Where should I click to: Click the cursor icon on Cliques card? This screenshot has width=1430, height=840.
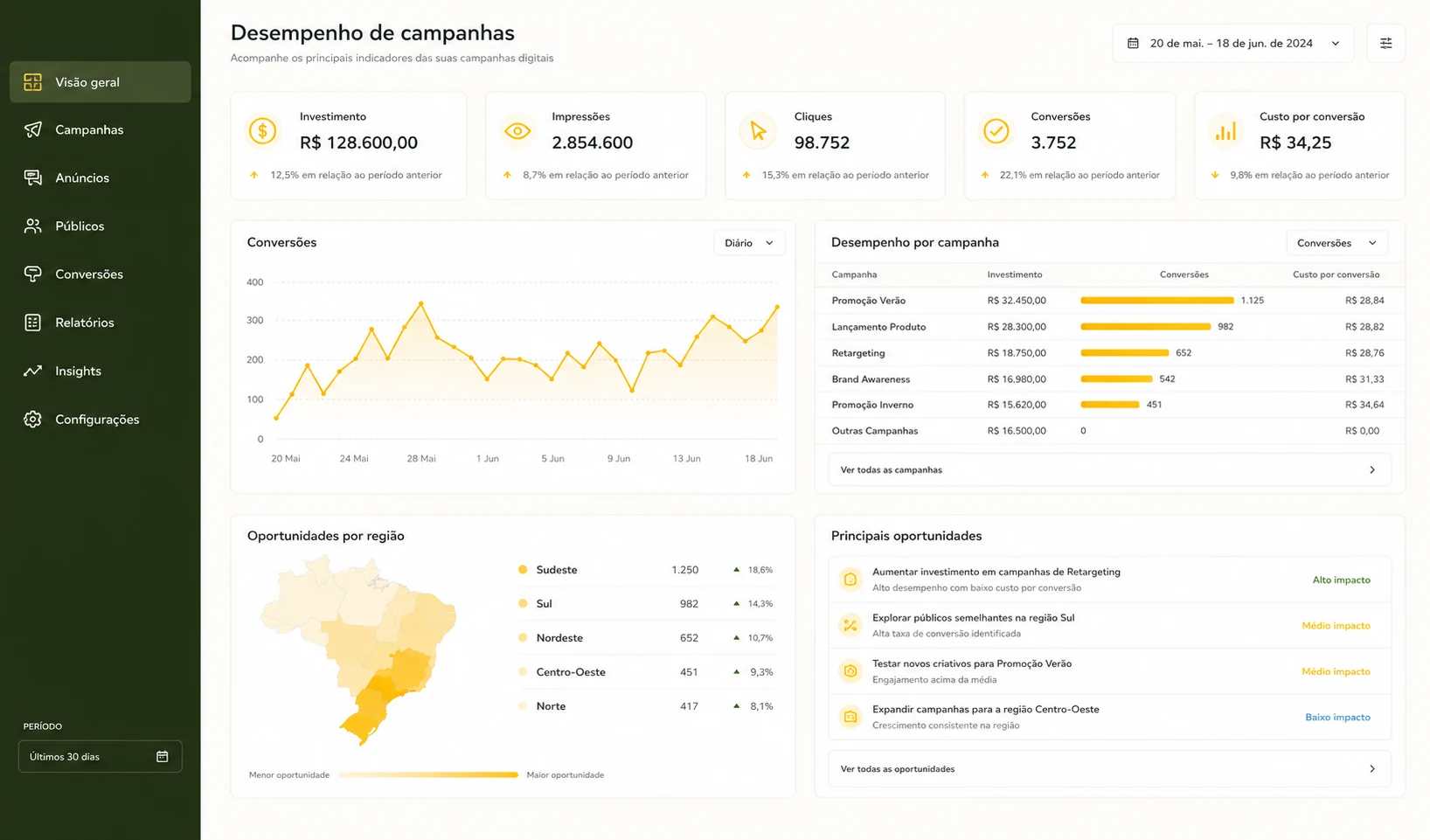[x=757, y=131]
